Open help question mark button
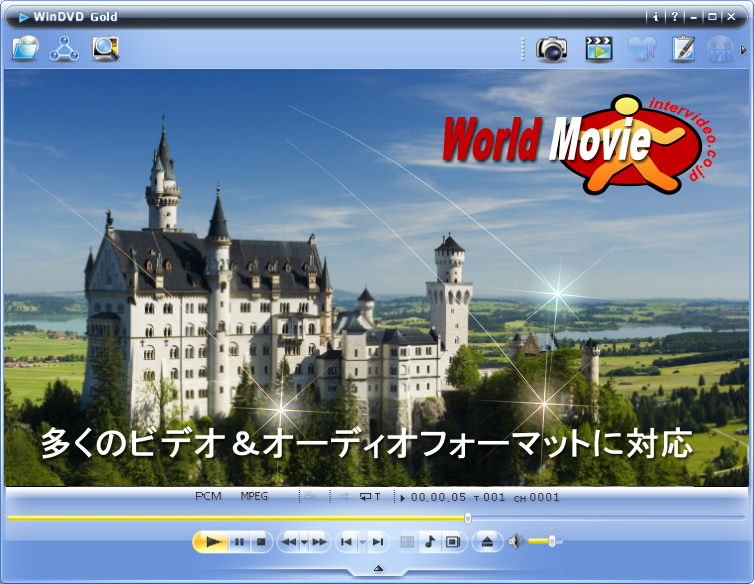This screenshot has height=584, width=754. click(x=675, y=17)
